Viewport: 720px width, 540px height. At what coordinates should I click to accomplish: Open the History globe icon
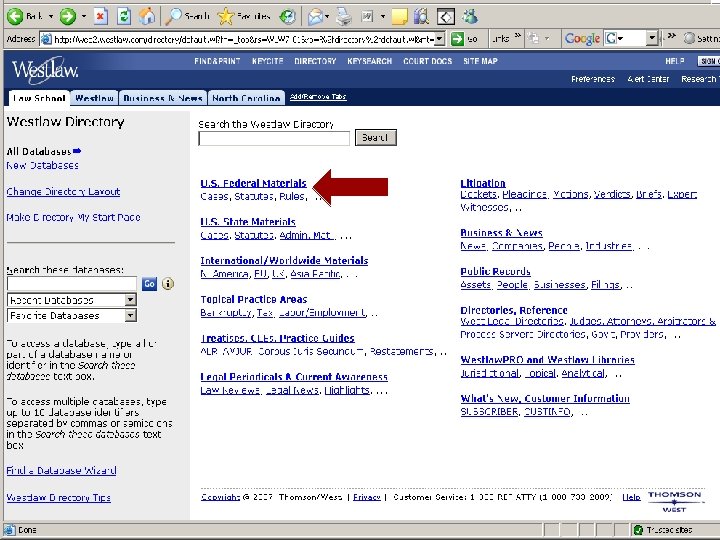tap(287, 17)
